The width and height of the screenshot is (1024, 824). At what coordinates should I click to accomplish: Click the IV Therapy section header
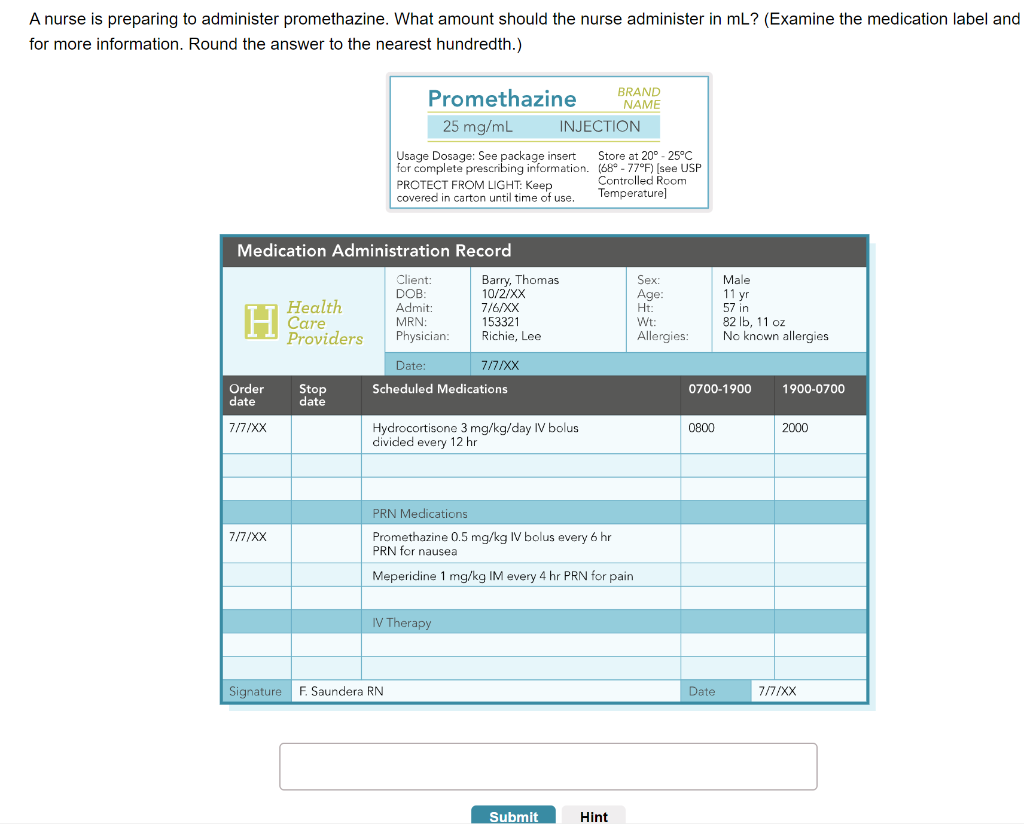click(402, 623)
